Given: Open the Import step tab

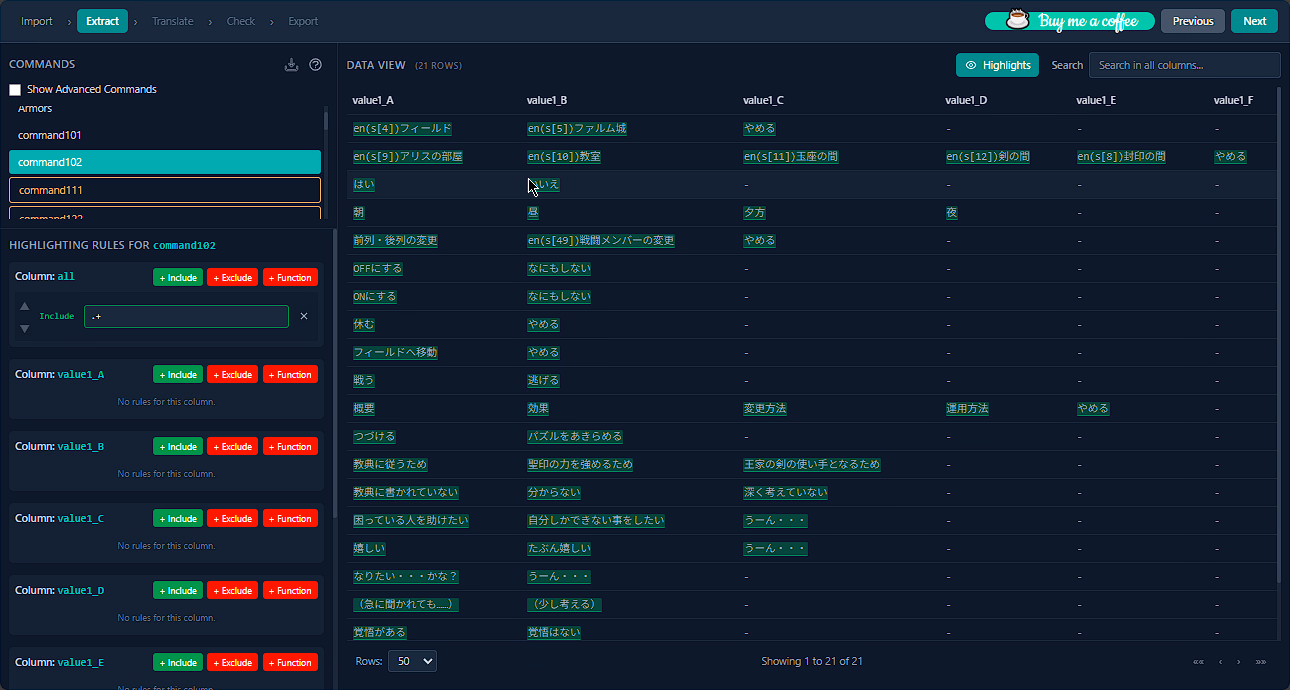Looking at the screenshot, I should click(x=37, y=21).
